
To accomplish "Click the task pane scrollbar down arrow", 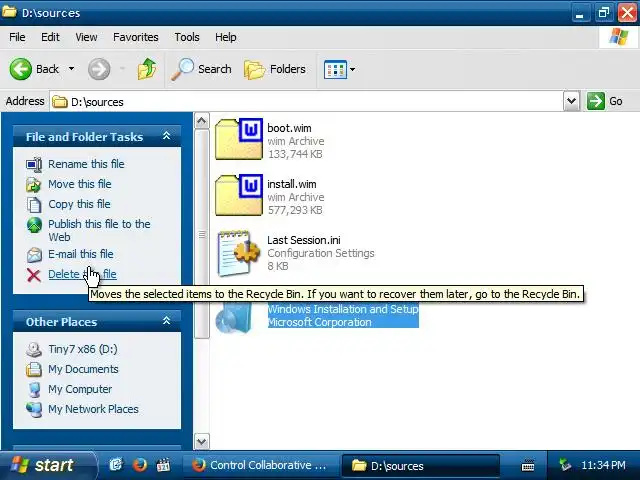I will point(202,441).
